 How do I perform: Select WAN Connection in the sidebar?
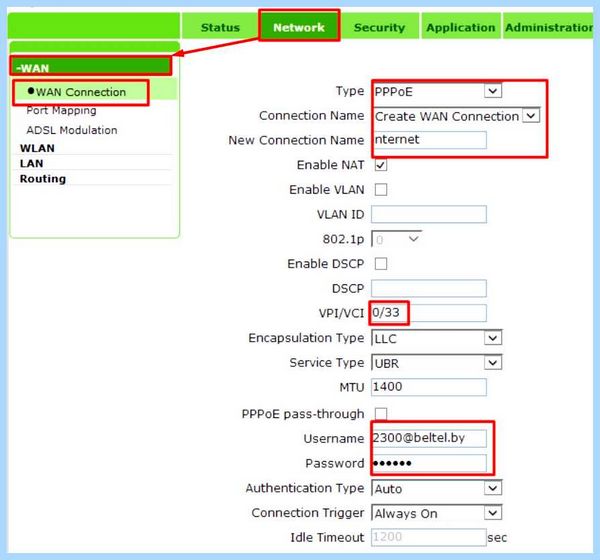pos(81,92)
